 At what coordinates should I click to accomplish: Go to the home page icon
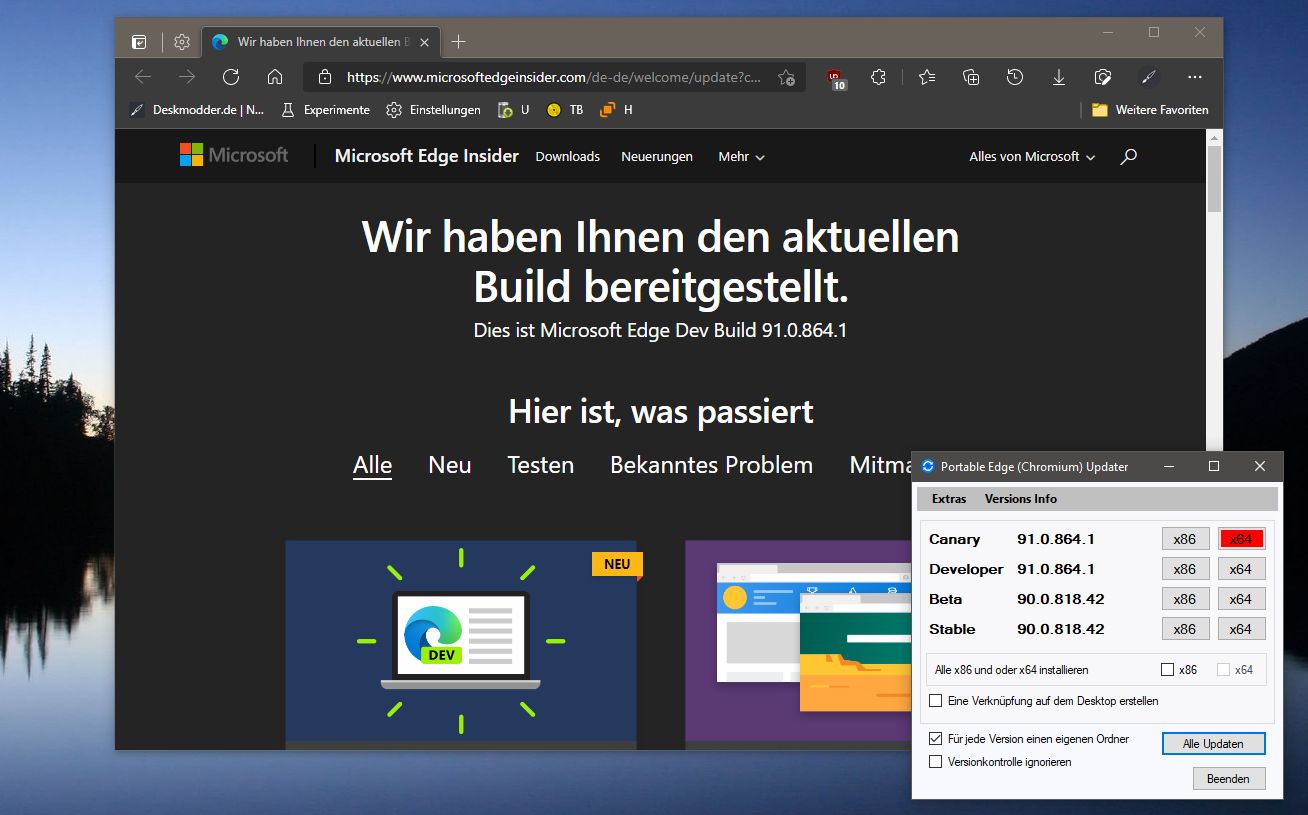[275, 77]
